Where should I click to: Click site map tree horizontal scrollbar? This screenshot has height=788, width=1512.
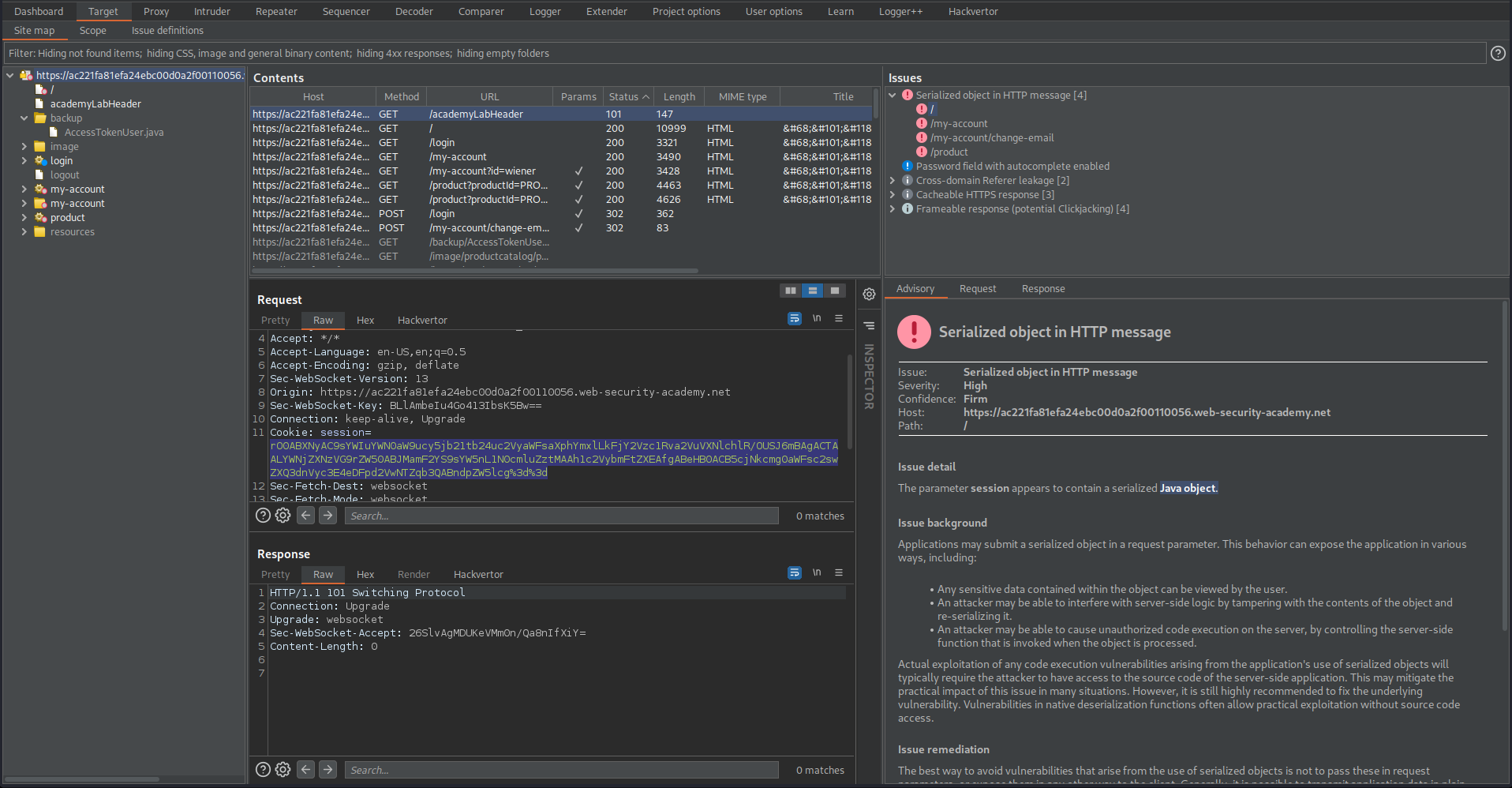pyautogui.click(x=82, y=779)
